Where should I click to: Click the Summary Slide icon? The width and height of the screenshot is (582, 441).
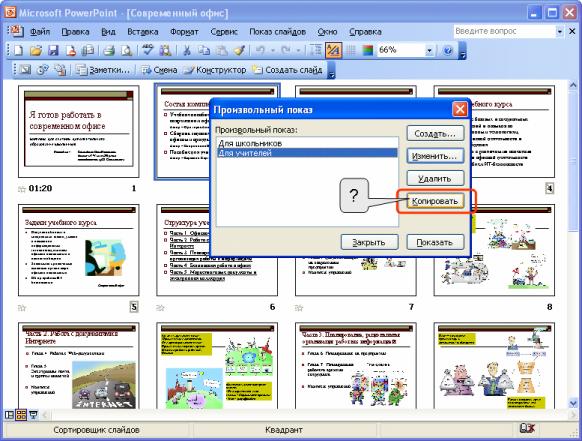[60, 69]
